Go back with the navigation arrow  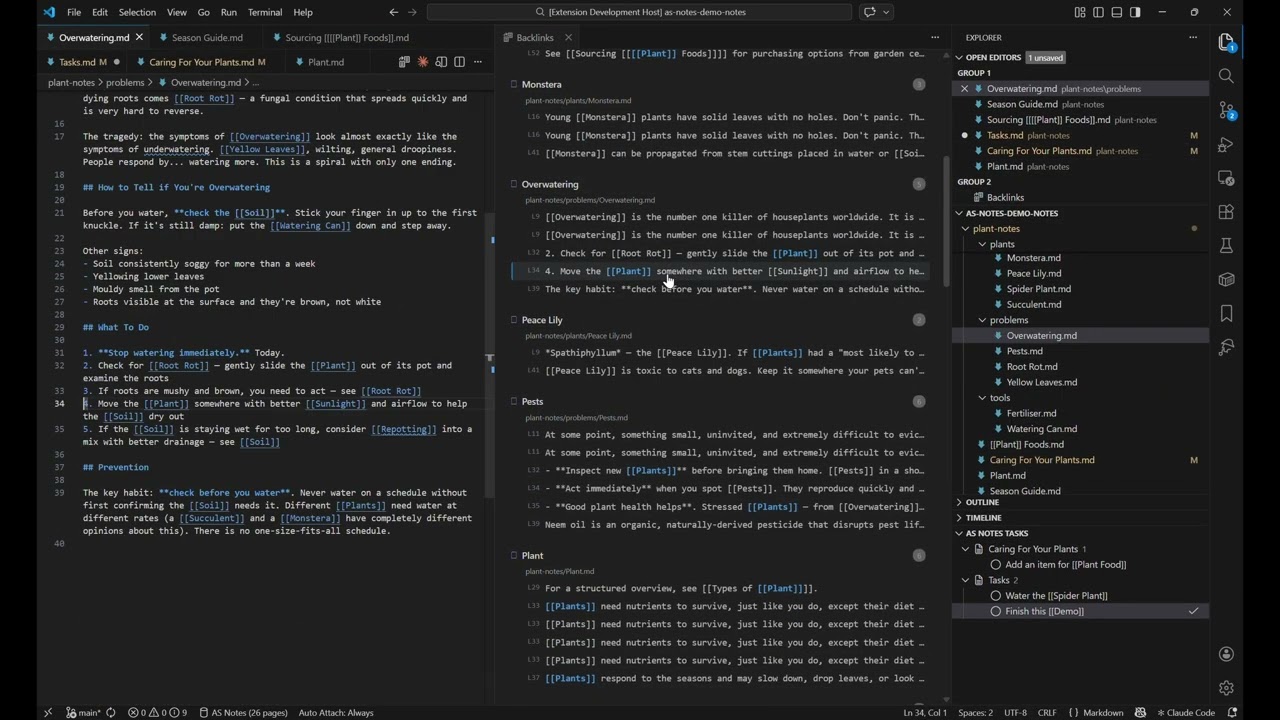click(393, 12)
